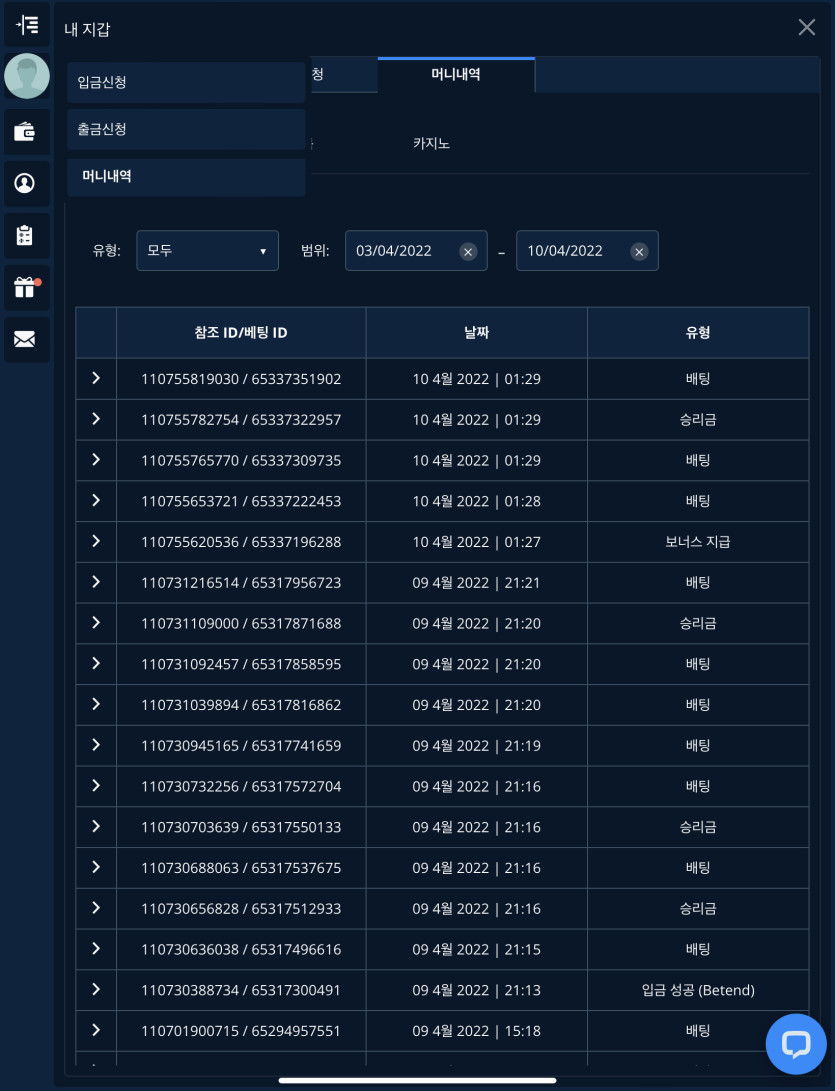Expand row 110755620536 / 65337196288
Screen dimensions: 835x1091
pos(96,541)
